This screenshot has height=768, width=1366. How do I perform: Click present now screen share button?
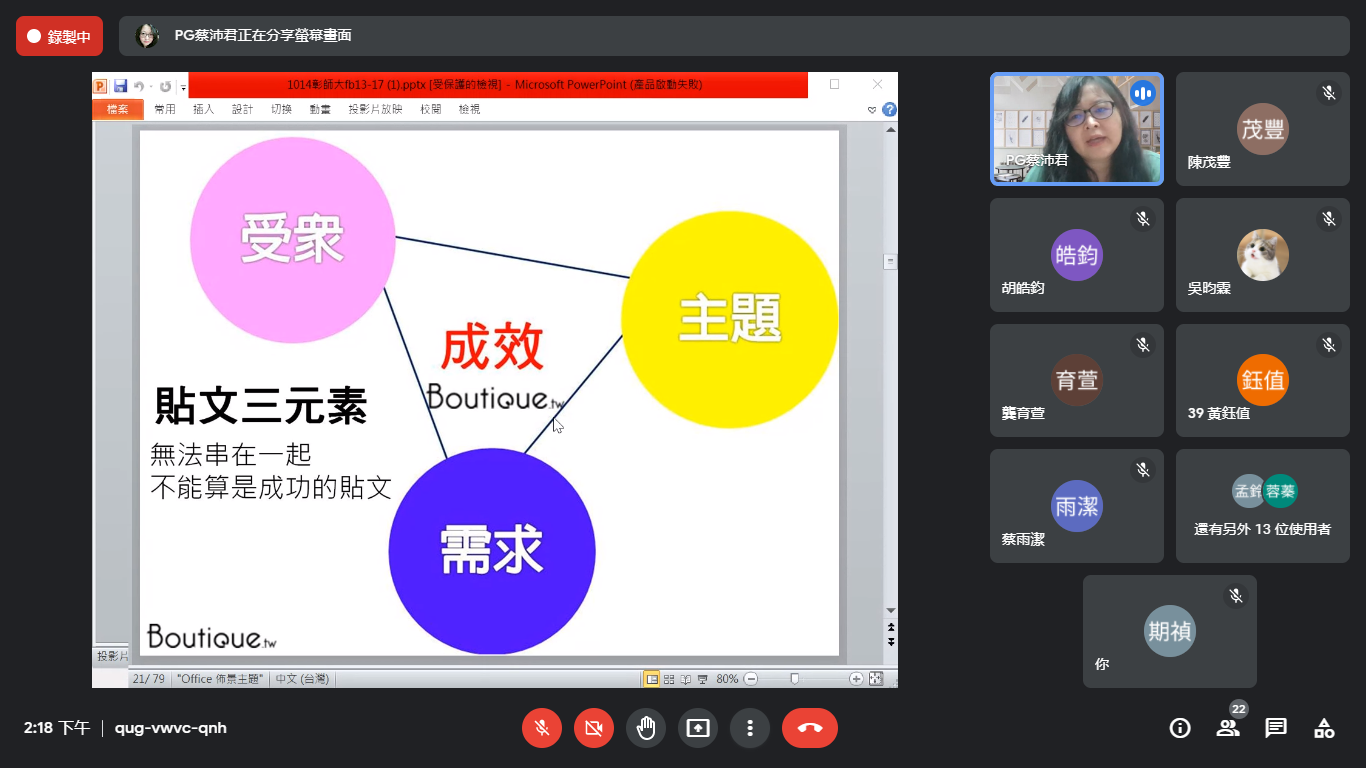point(698,728)
